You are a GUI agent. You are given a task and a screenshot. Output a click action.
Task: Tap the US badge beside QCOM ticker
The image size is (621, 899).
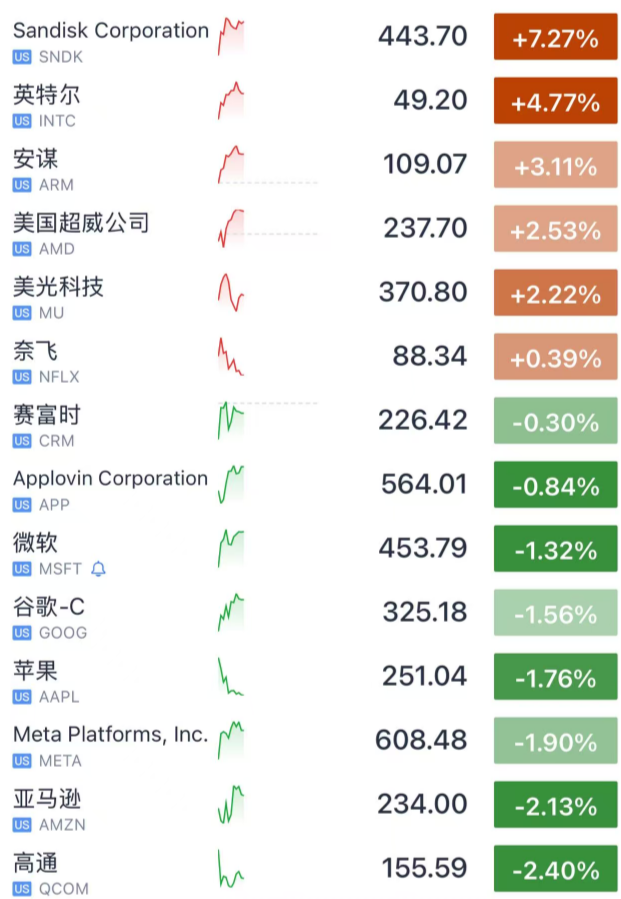tap(22, 889)
